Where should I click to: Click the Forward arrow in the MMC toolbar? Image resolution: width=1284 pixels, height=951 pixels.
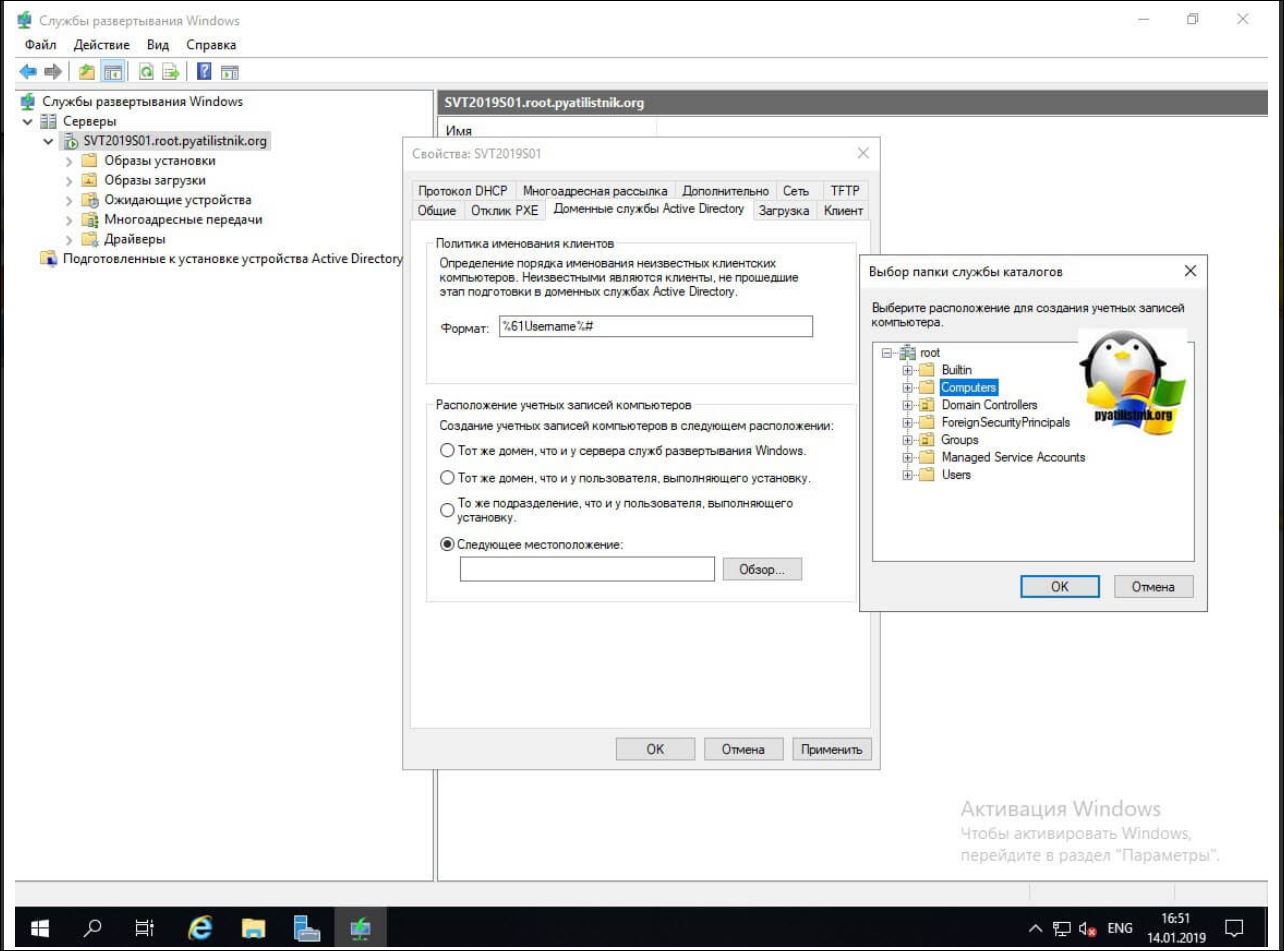pyautogui.click(x=52, y=71)
